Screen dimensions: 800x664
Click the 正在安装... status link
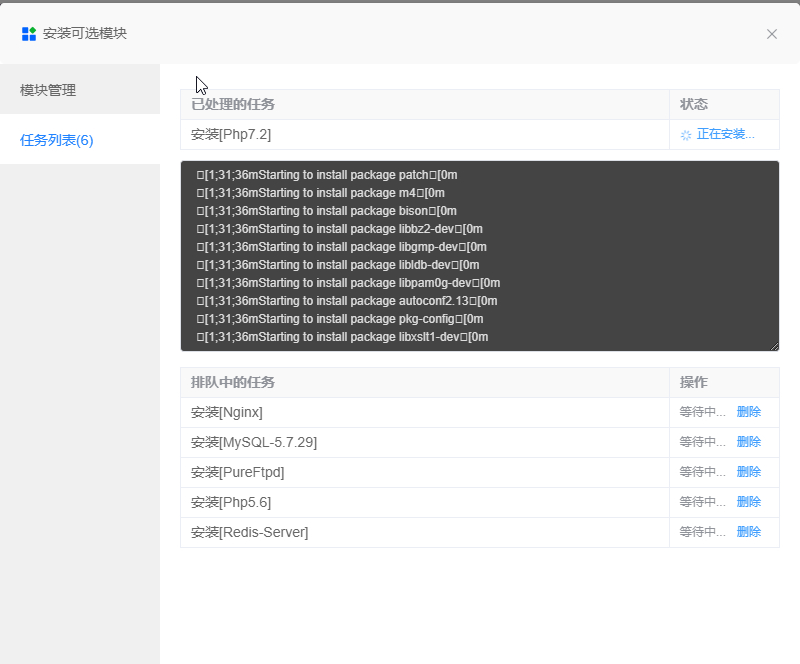(x=725, y=134)
